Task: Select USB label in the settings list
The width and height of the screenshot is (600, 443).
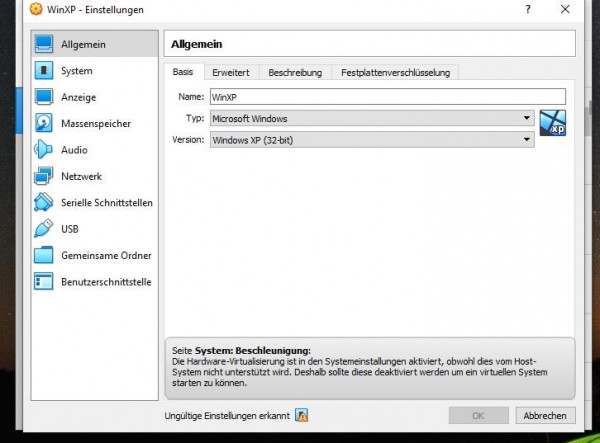Action: coord(70,229)
